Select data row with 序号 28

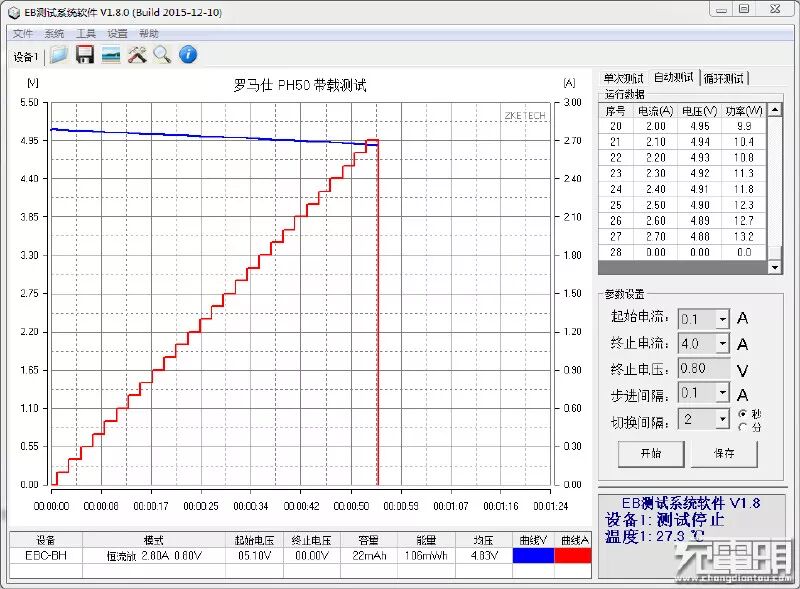(x=683, y=252)
